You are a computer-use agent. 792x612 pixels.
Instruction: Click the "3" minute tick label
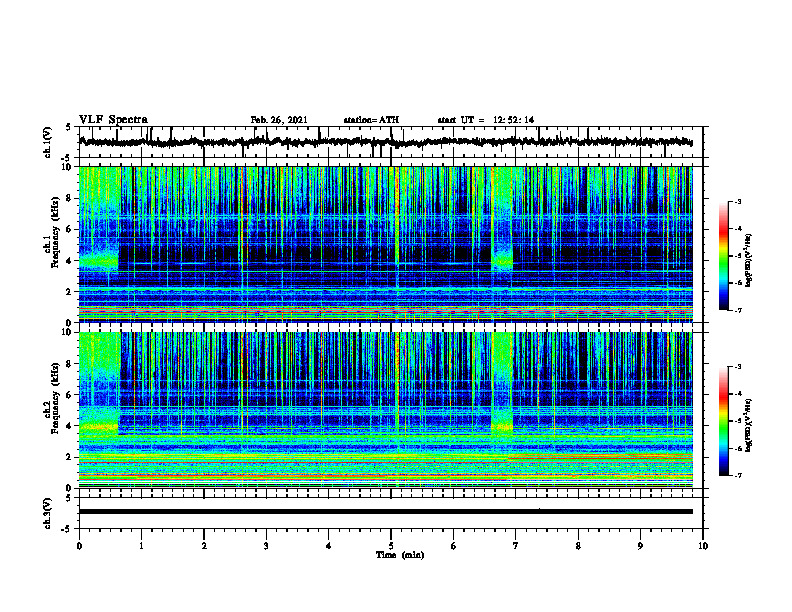tap(266, 546)
